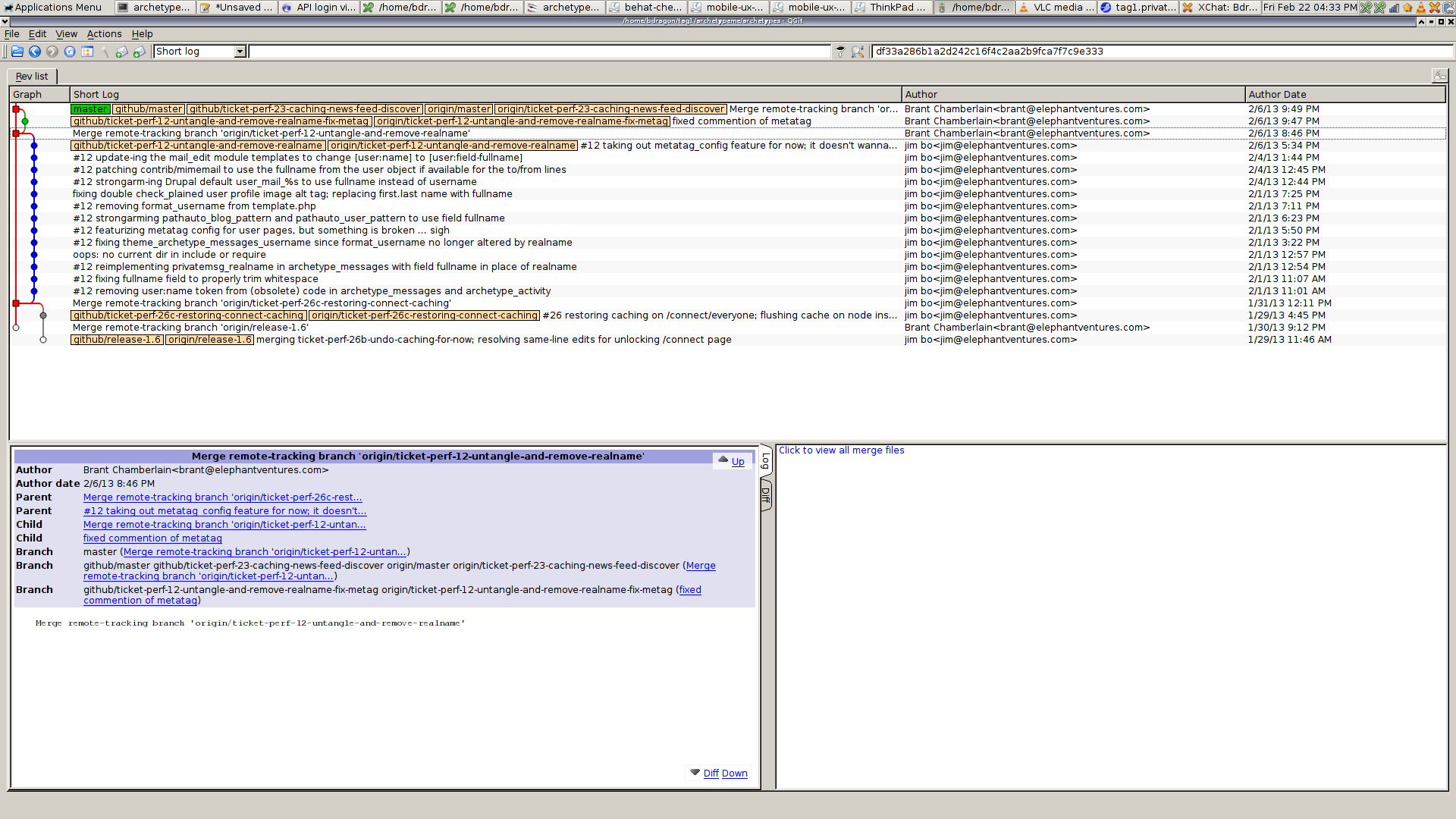Click the forward navigation arrow icon
1456x819 pixels.
click(x=52, y=52)
